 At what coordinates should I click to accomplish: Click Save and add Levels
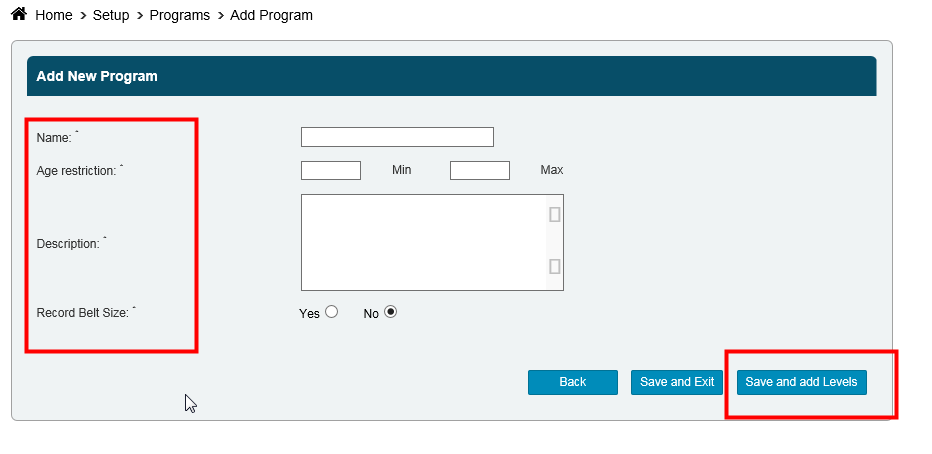click(x=801, y=382)
